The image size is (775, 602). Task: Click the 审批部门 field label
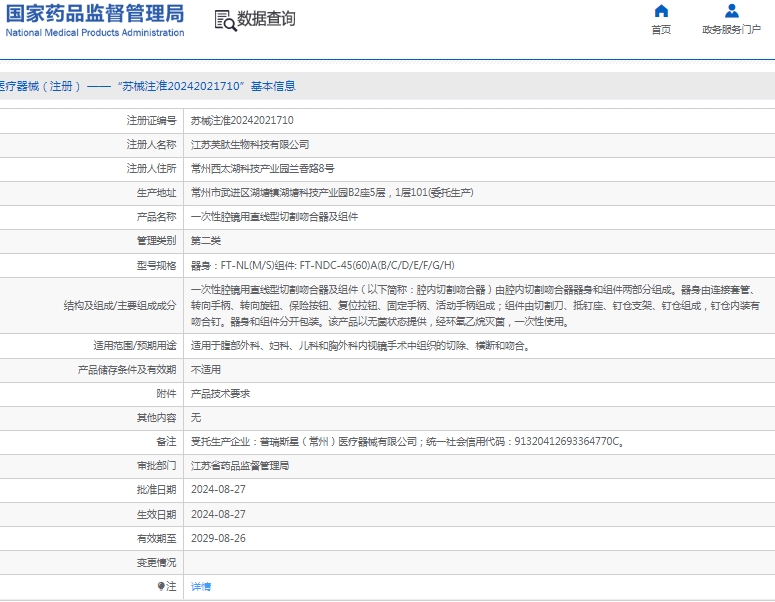click(x=156, y=466)
